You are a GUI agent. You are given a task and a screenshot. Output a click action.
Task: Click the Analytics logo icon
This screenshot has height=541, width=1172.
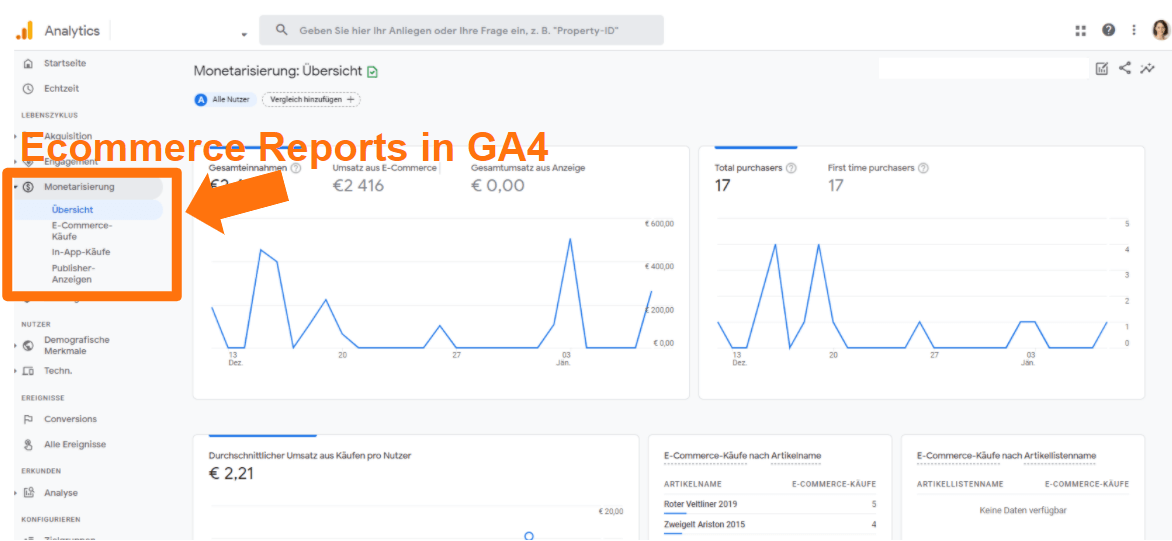click(25, 31)
